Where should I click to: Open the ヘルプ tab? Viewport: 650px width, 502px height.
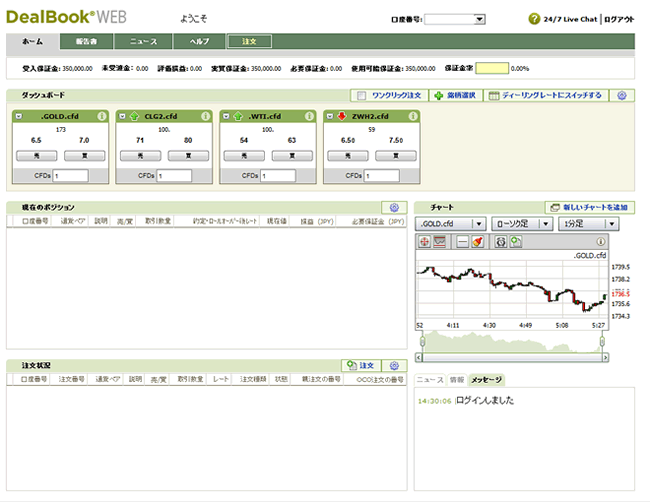(199, 41)
